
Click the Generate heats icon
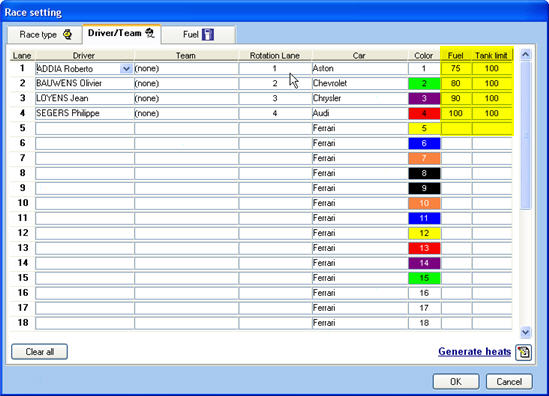point(523,352)
